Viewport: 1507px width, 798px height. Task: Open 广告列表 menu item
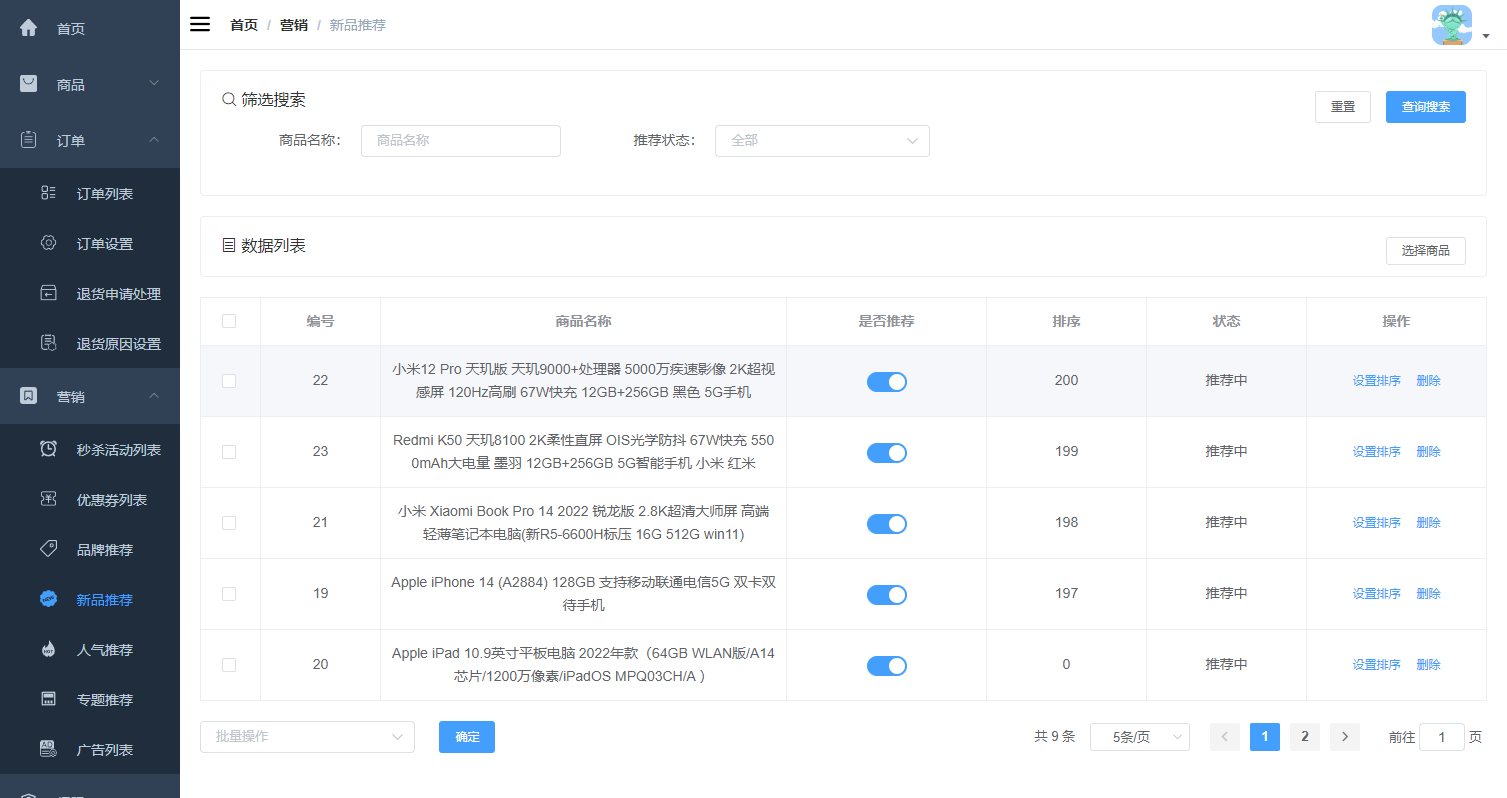[x=90, y=749]
